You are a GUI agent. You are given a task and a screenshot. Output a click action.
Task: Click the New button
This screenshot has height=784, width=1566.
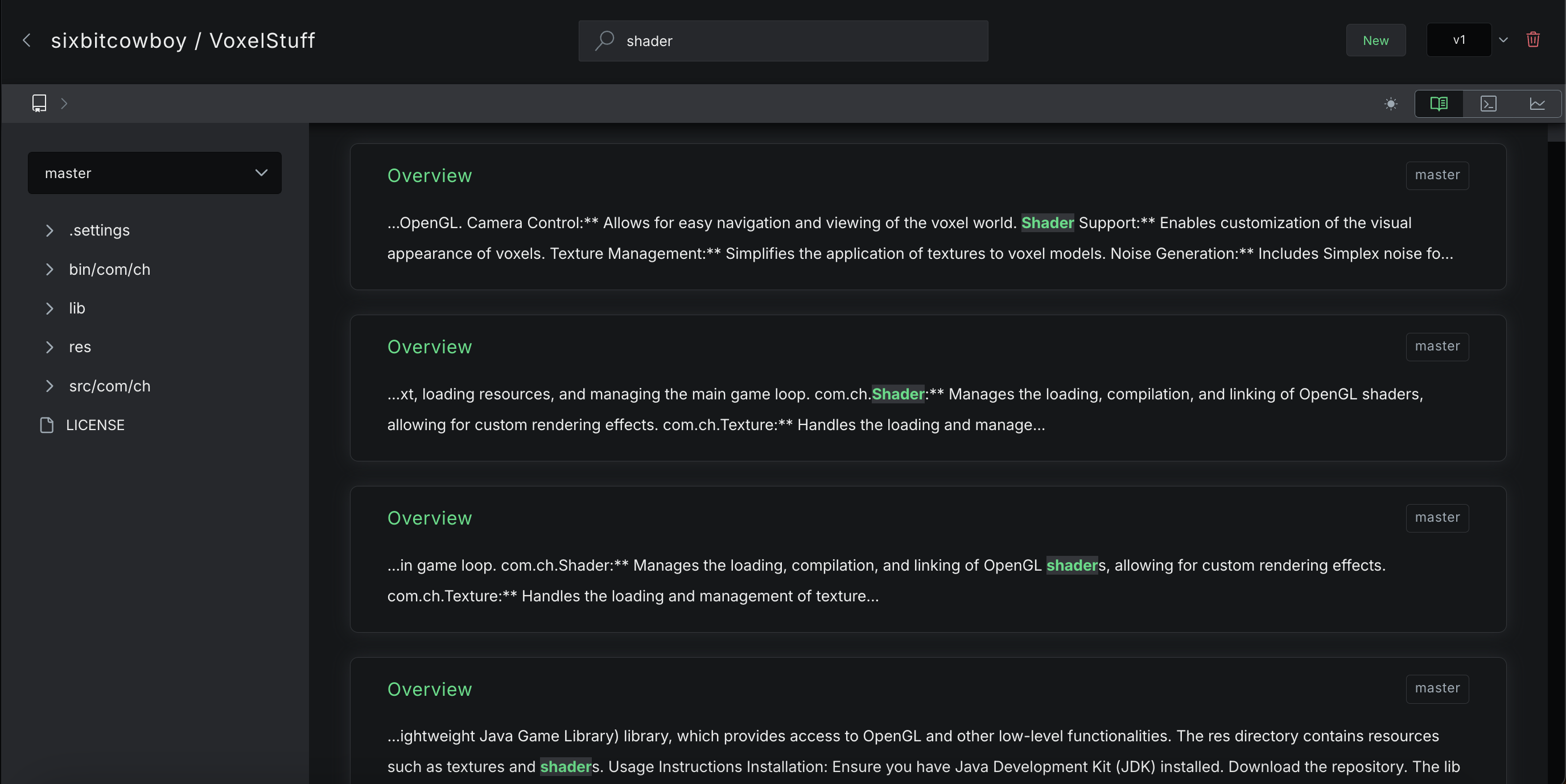[x=1376, y=40]
